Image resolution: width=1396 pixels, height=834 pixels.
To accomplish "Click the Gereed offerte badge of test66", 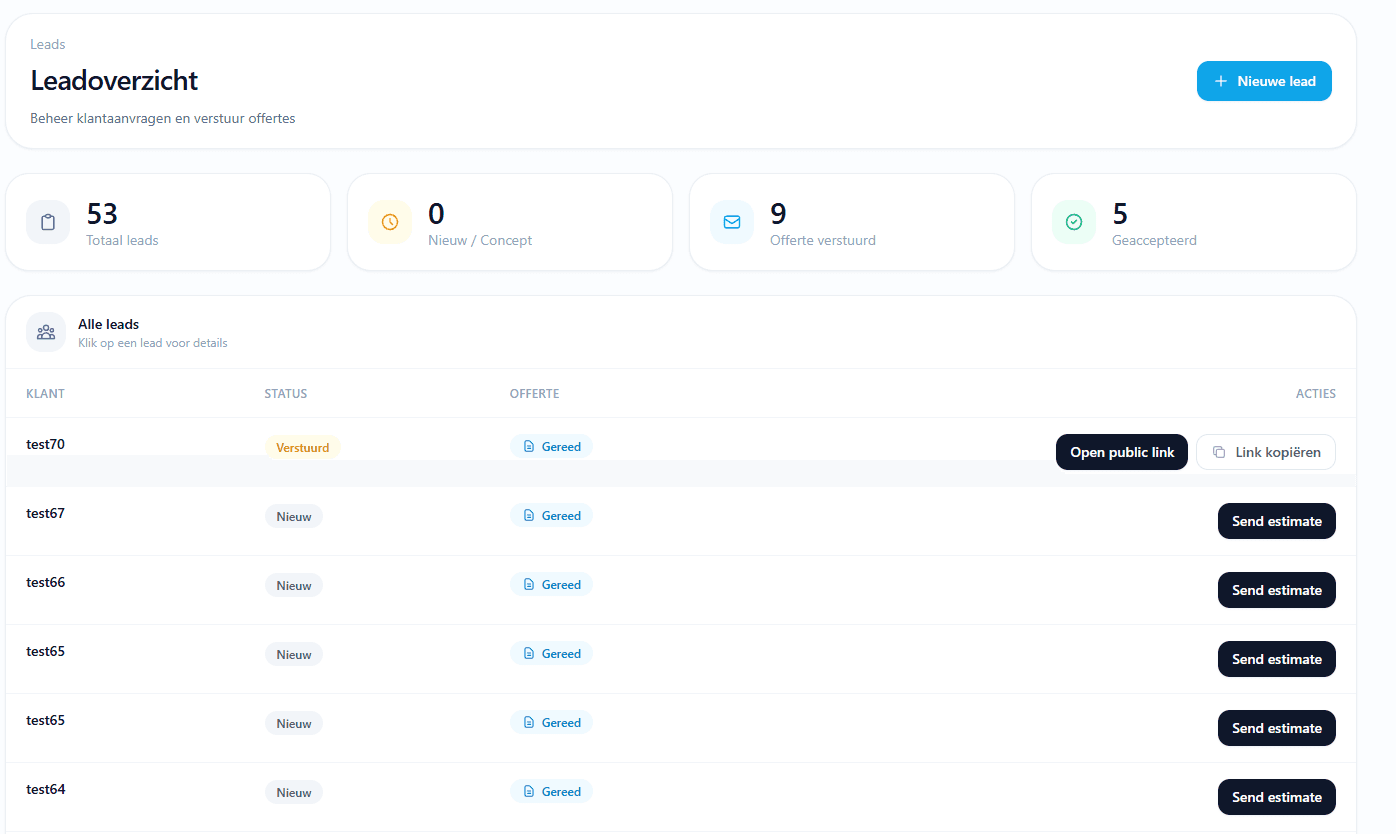I will coord(551,585).
